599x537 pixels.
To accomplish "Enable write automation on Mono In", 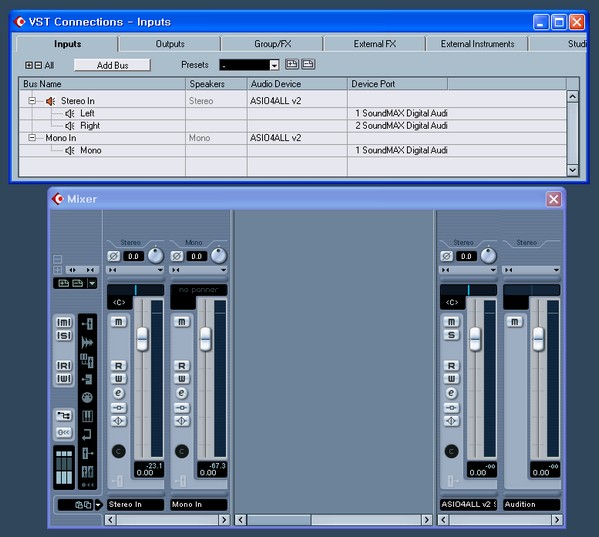I will [181, 378].
